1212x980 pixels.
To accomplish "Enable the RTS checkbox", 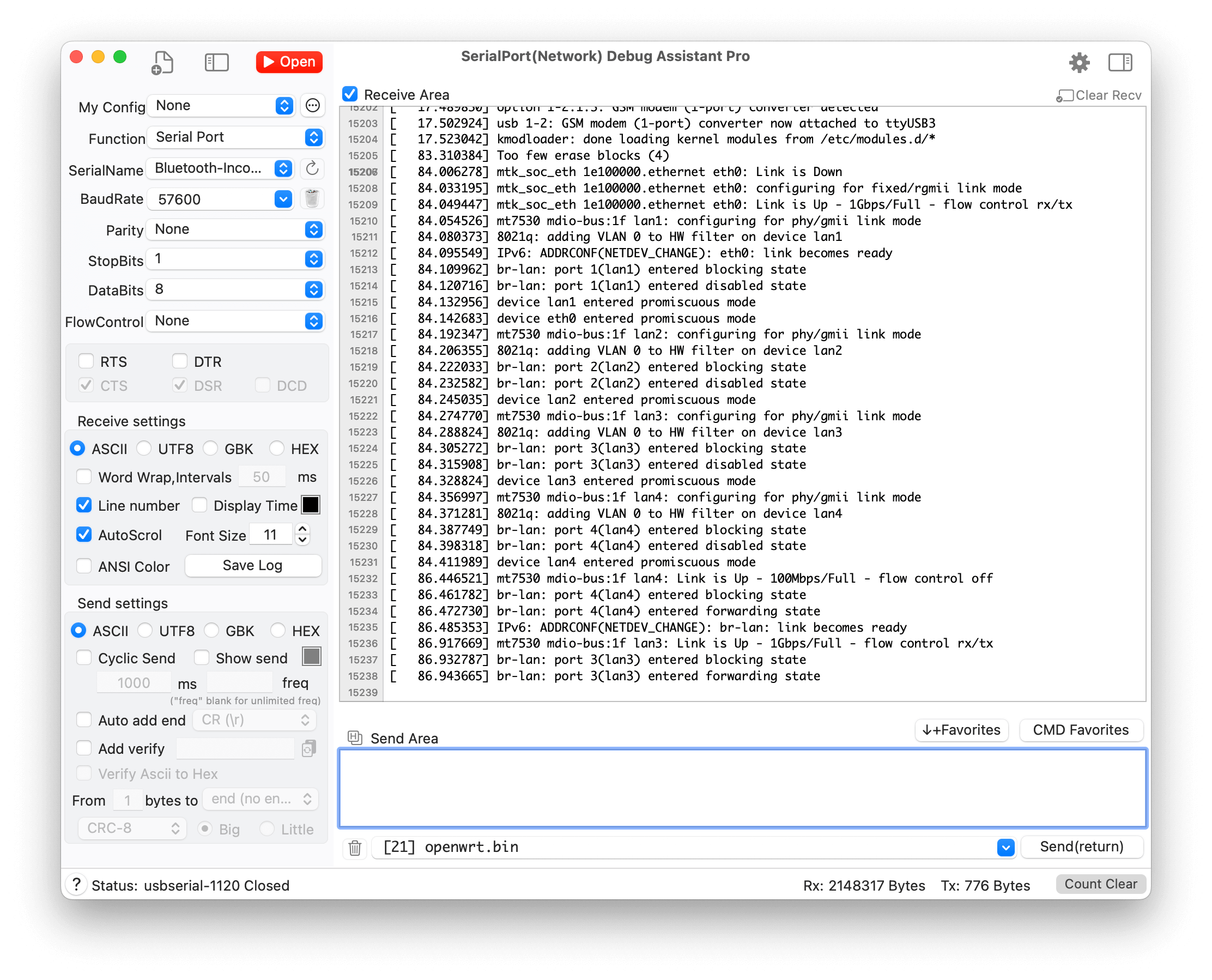I will [x=86, y=361].
